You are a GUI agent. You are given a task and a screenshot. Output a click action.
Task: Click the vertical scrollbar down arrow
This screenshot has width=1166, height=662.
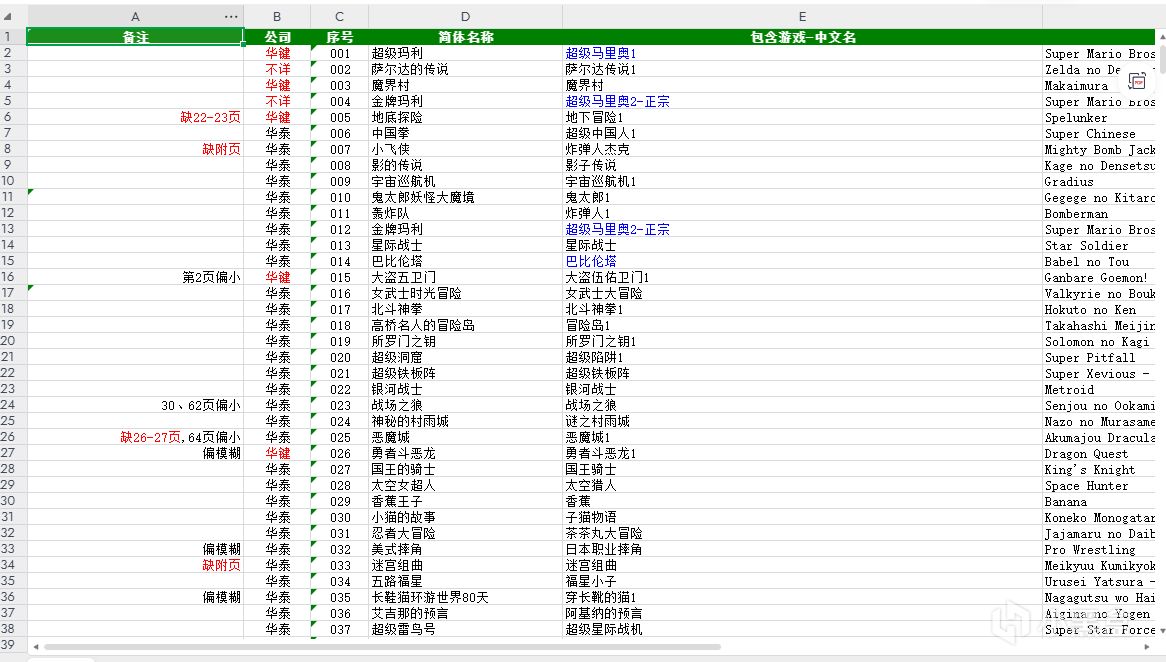click(1162, 630)
